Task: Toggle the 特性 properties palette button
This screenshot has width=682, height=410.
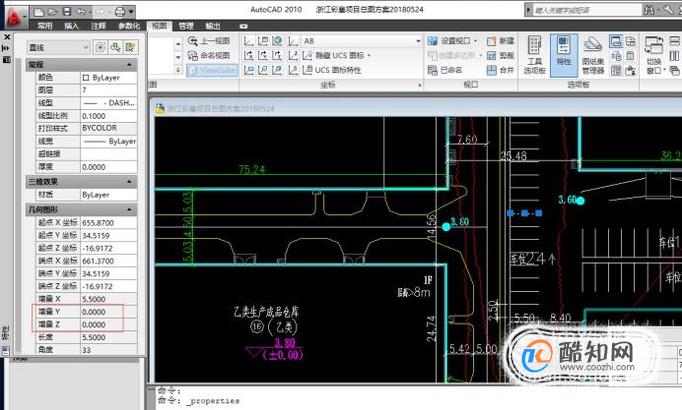Action: pyautogui.click(x=564, y=55)
